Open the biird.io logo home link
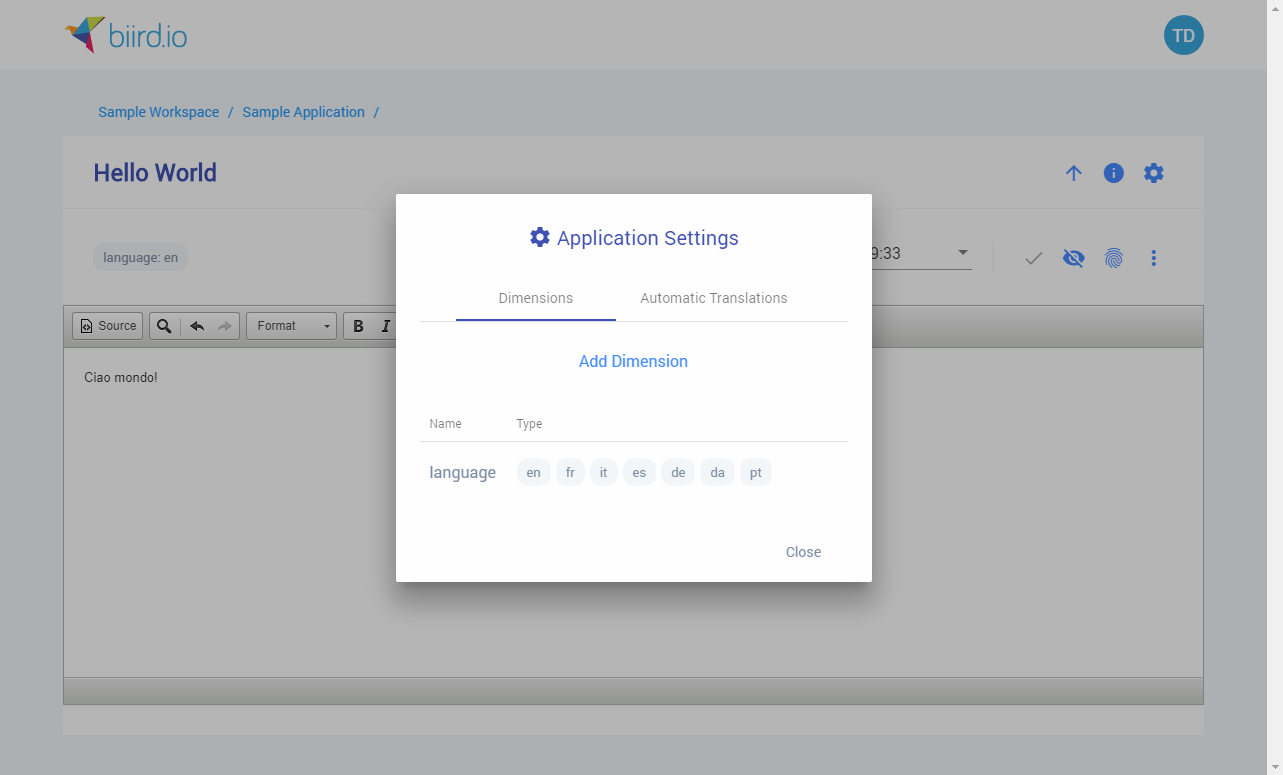This screenshot has height=775, width=1283. click(x=126, y=36)
